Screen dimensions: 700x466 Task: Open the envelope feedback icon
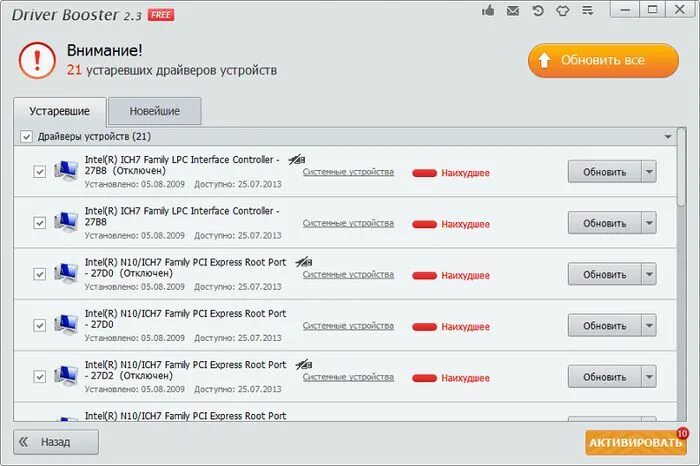[513, 10]
